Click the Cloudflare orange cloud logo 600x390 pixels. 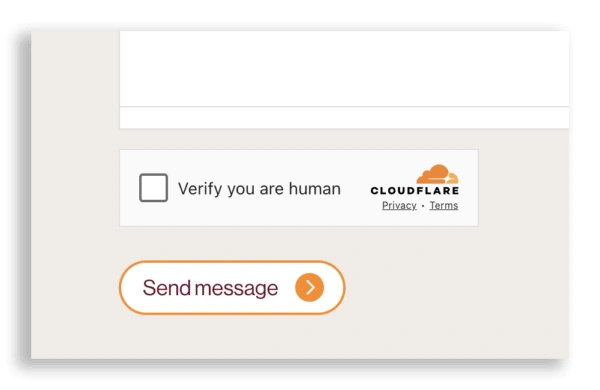[x=437, y=175]
